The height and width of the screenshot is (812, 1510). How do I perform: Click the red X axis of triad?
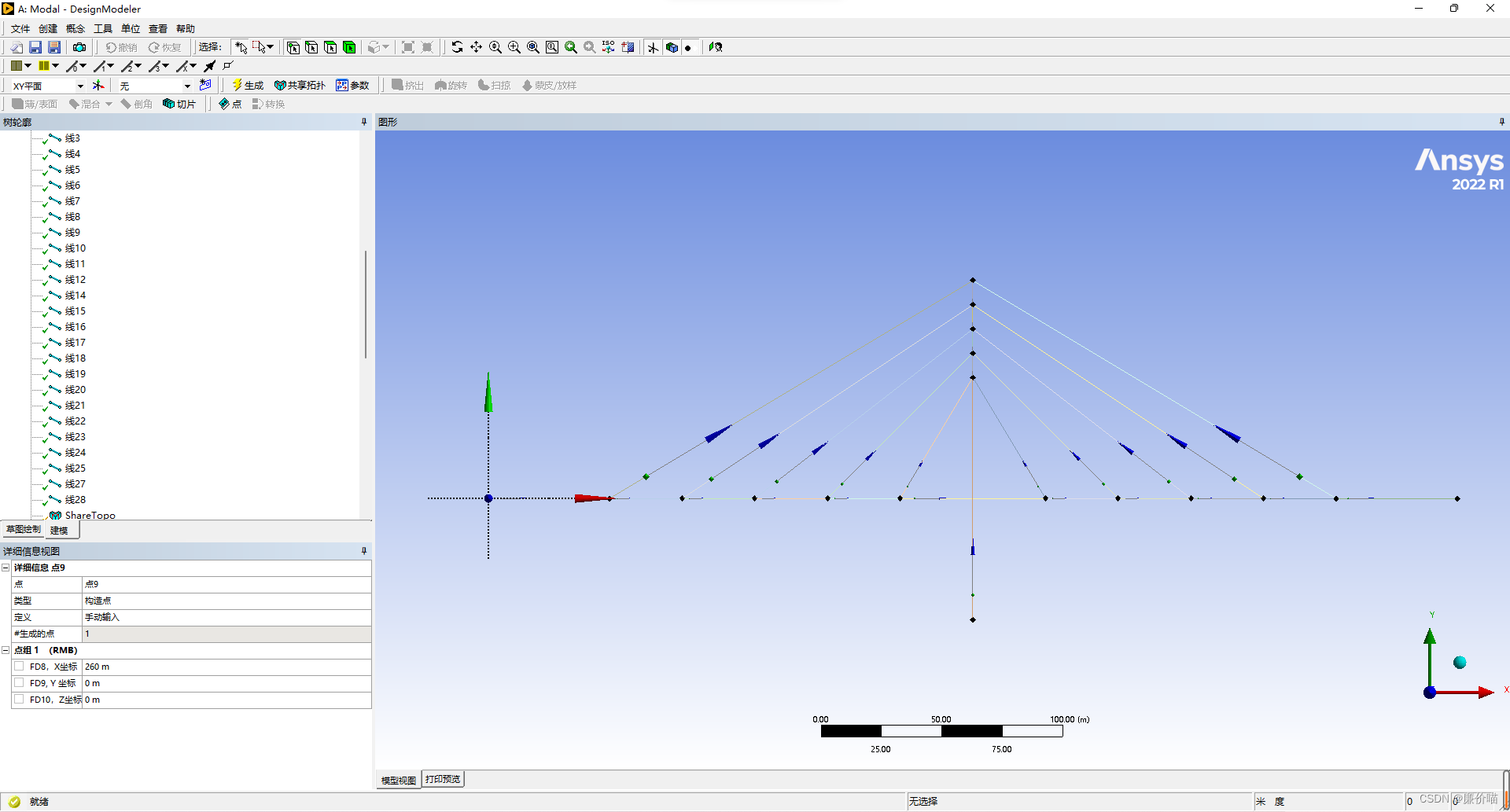coord(1464,693)
